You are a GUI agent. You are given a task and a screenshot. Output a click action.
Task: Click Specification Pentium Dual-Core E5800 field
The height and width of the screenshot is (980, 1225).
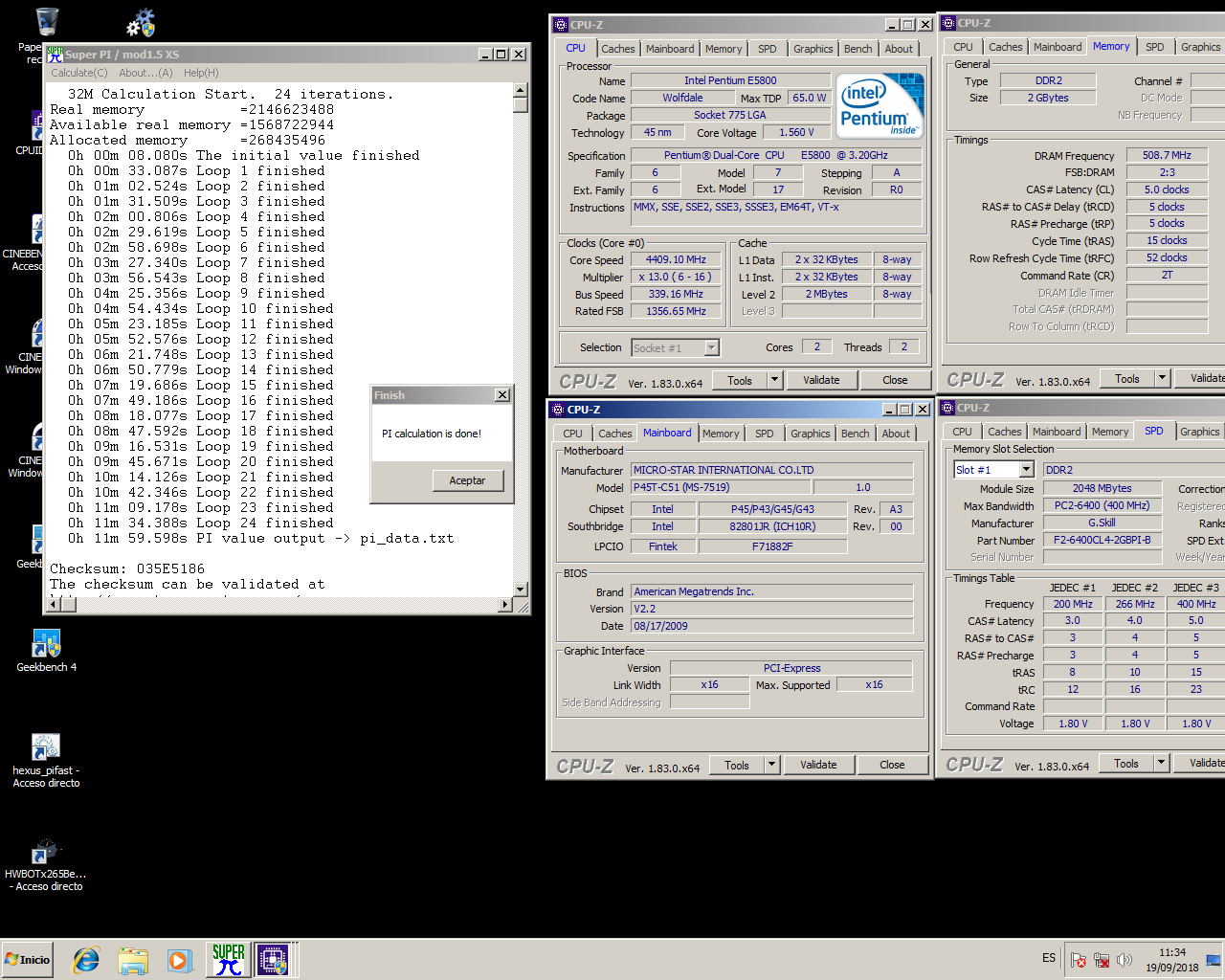[776, 155]
